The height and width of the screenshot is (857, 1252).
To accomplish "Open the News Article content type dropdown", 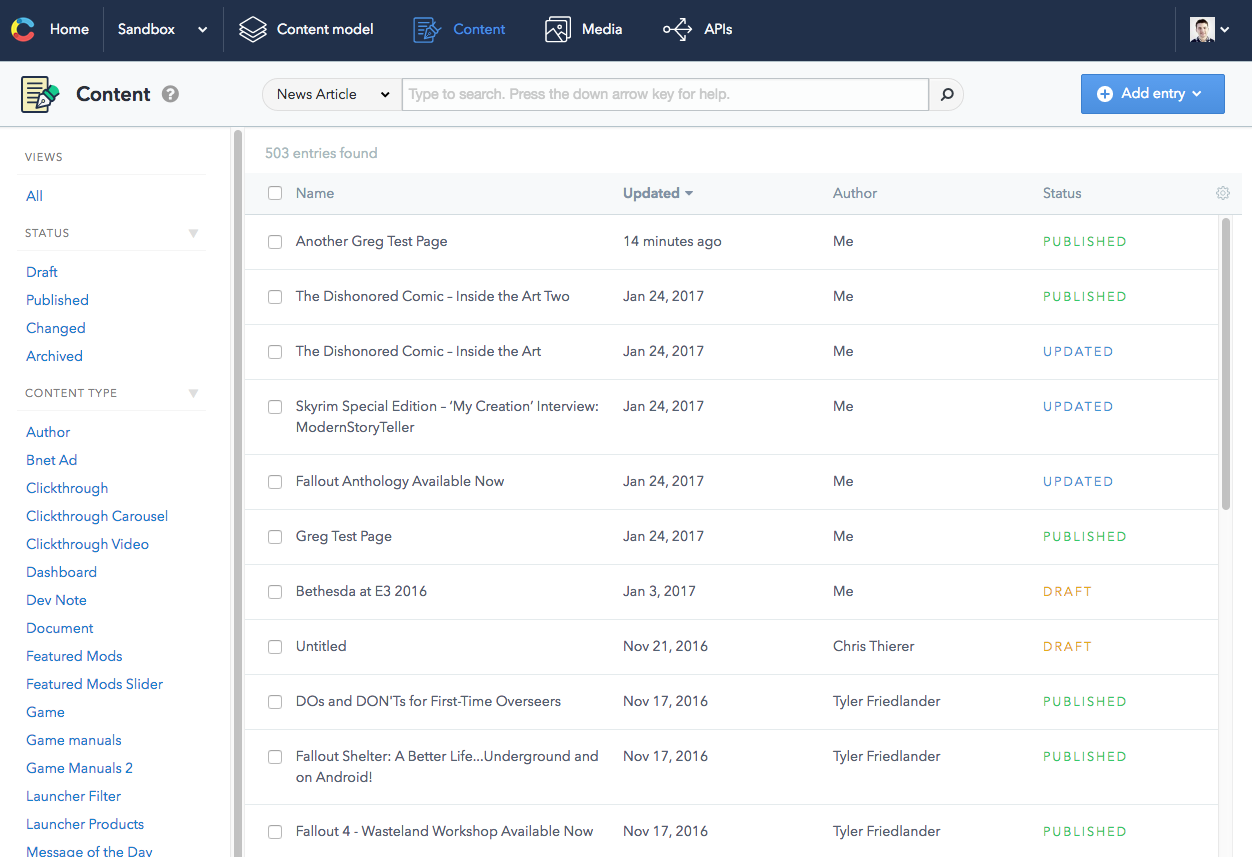I will pos(332,94).
